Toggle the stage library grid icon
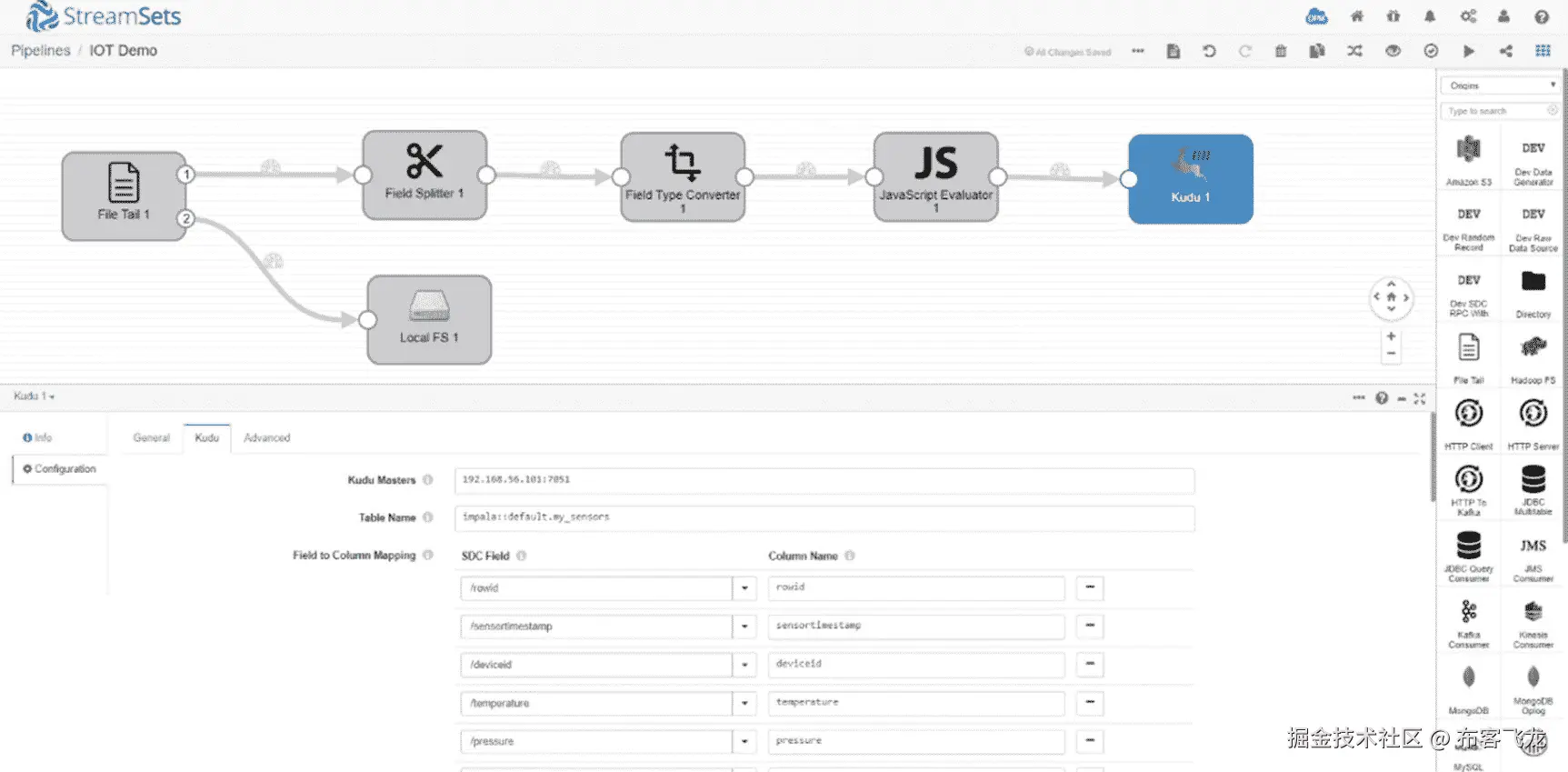This screenshot has width=1568, height=772. (1543, 51)
